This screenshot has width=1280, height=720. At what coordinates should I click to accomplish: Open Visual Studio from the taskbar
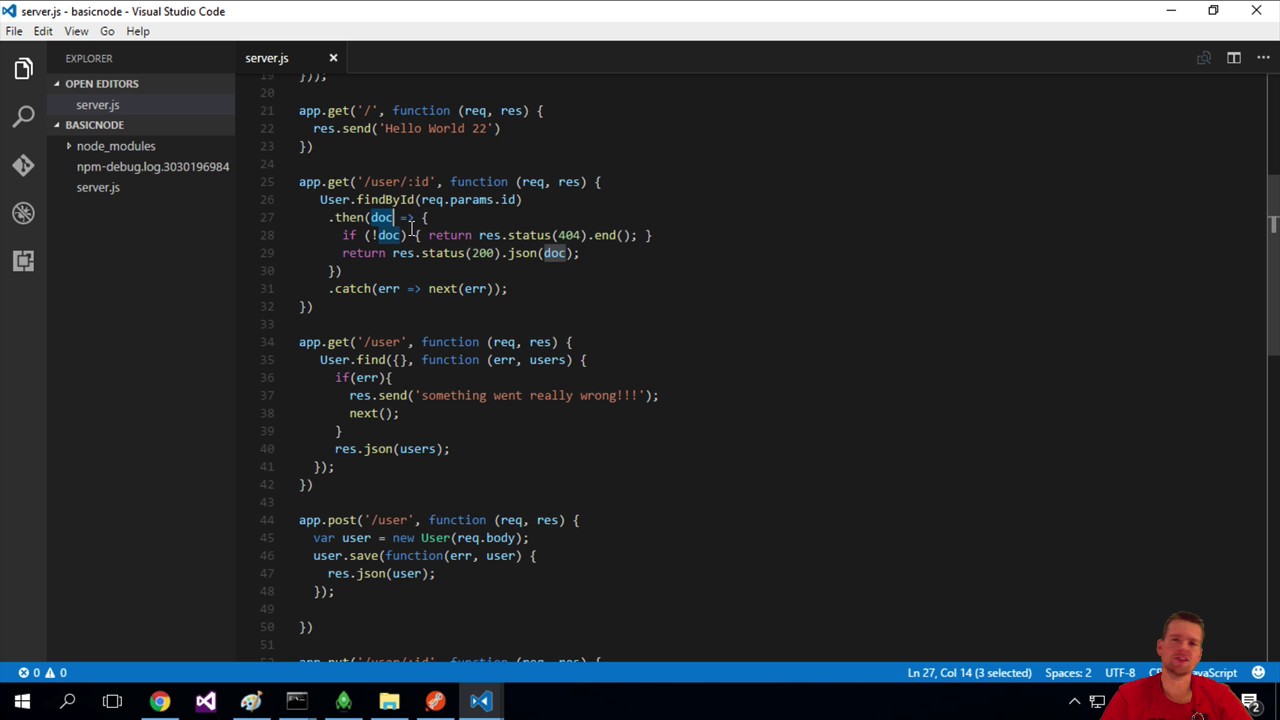[205, 702]
